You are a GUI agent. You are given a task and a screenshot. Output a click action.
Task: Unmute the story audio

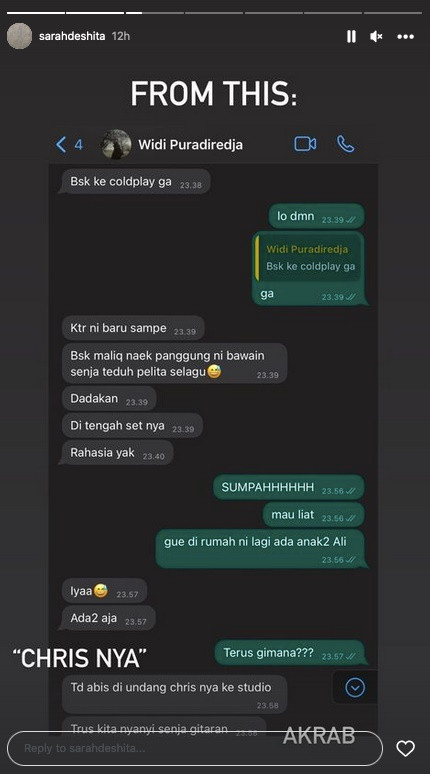tap(376, 37)
